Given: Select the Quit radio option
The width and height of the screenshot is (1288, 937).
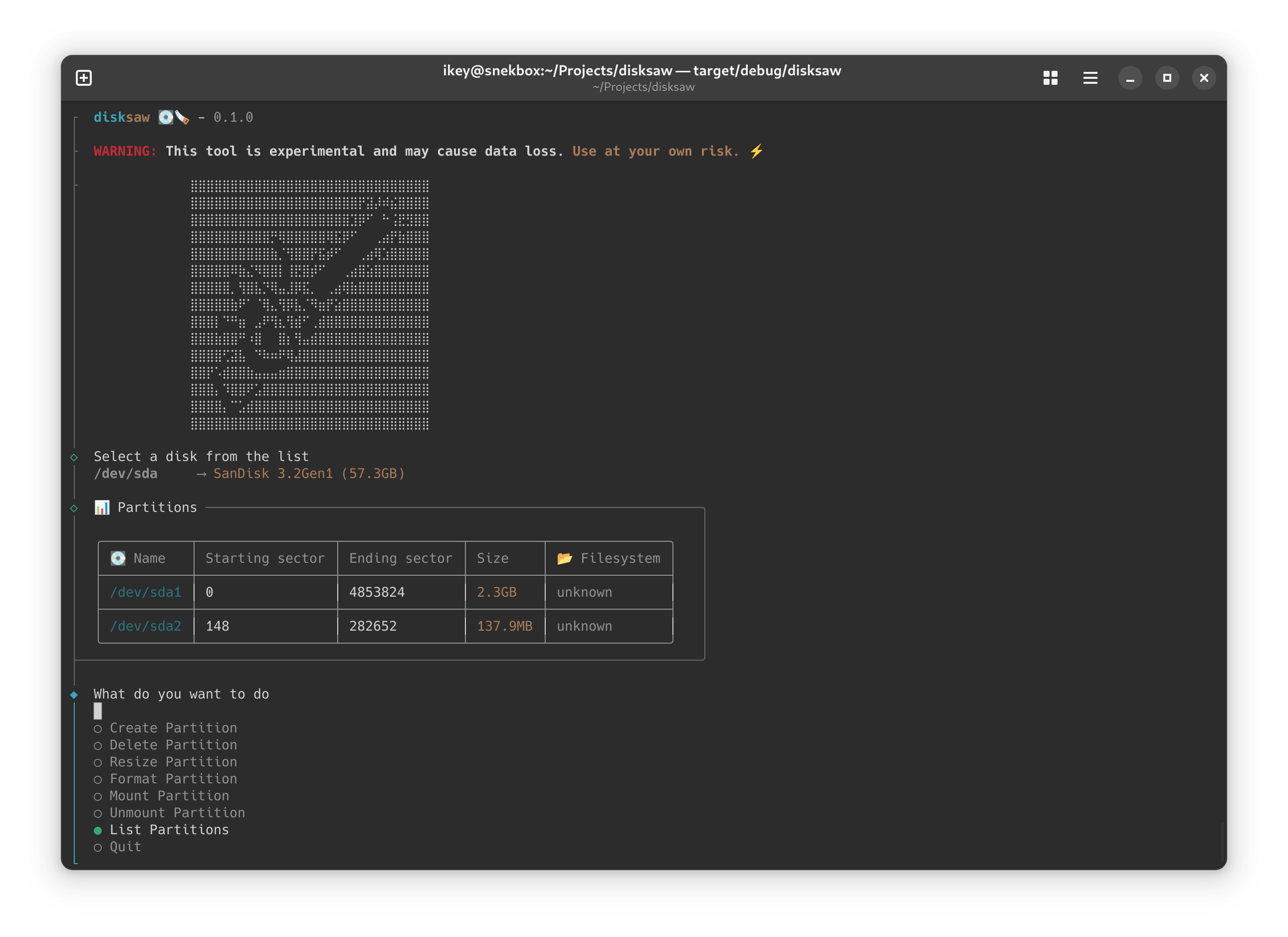Looking at the screenshot, I should 98,847.
